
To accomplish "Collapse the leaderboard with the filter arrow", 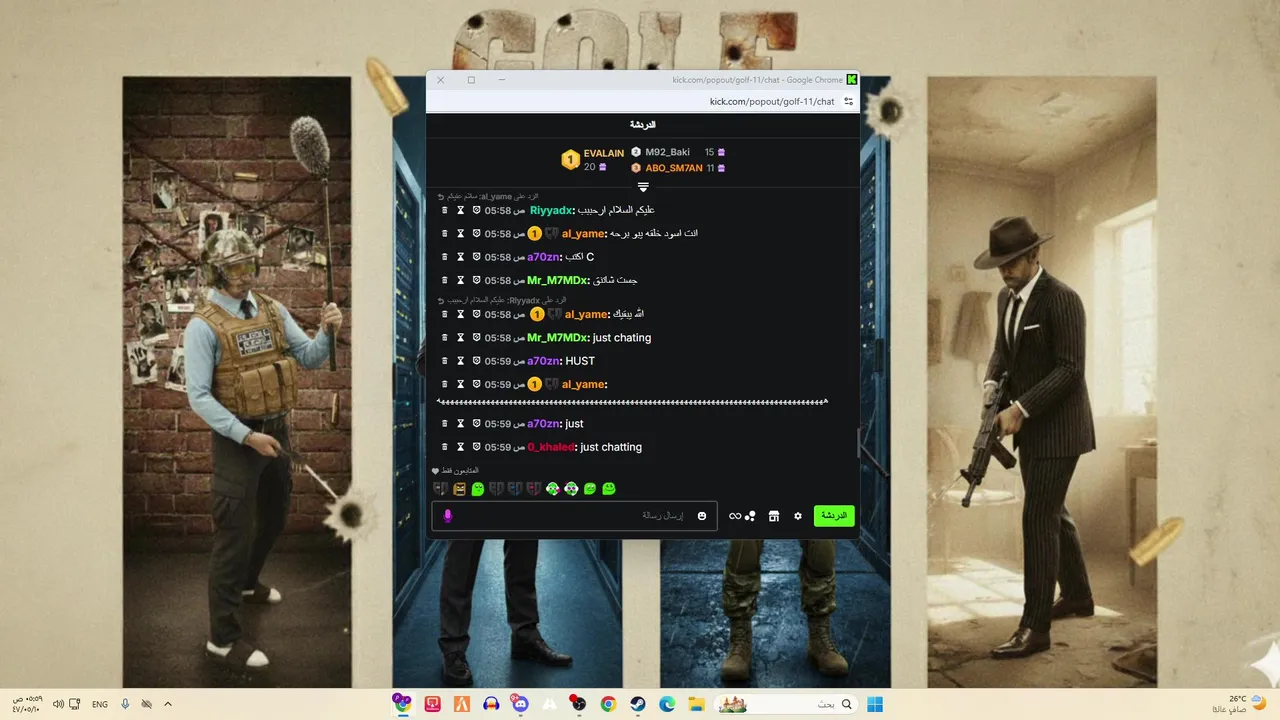I will pyautogui.click(x=643, y=187).
